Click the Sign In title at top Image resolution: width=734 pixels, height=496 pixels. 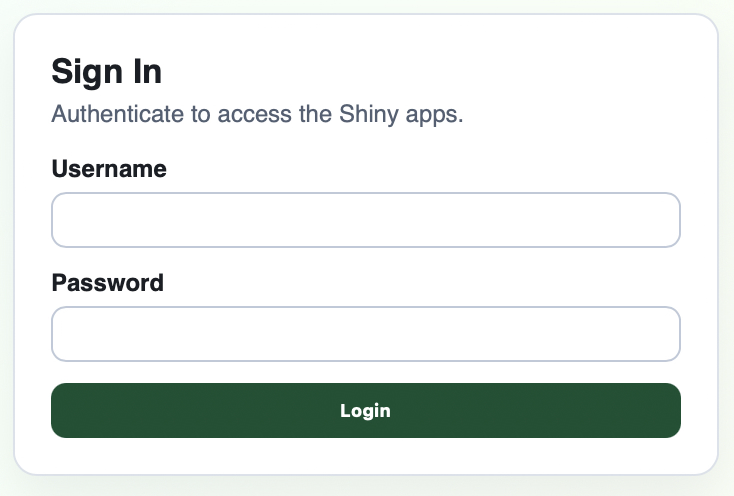tap(106, 72)
